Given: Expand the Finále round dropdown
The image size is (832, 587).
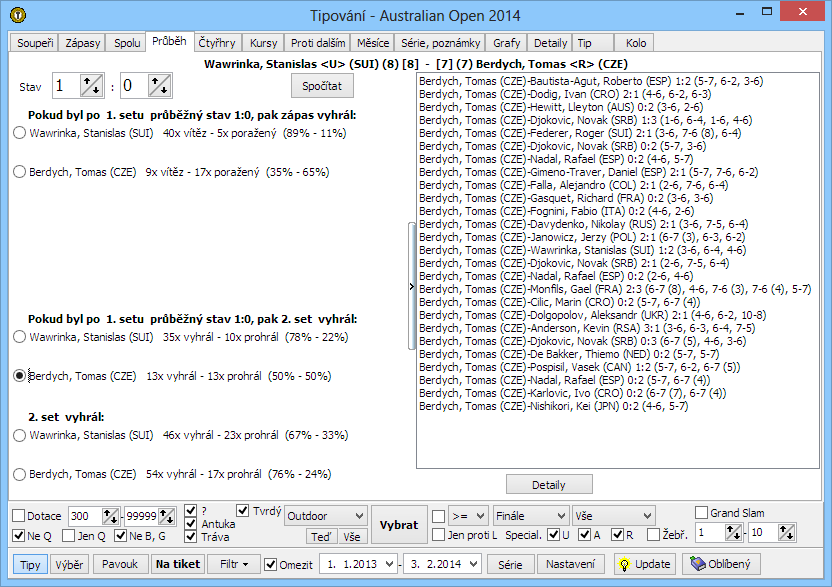Looking at the screenshot, I should (531, 516).
